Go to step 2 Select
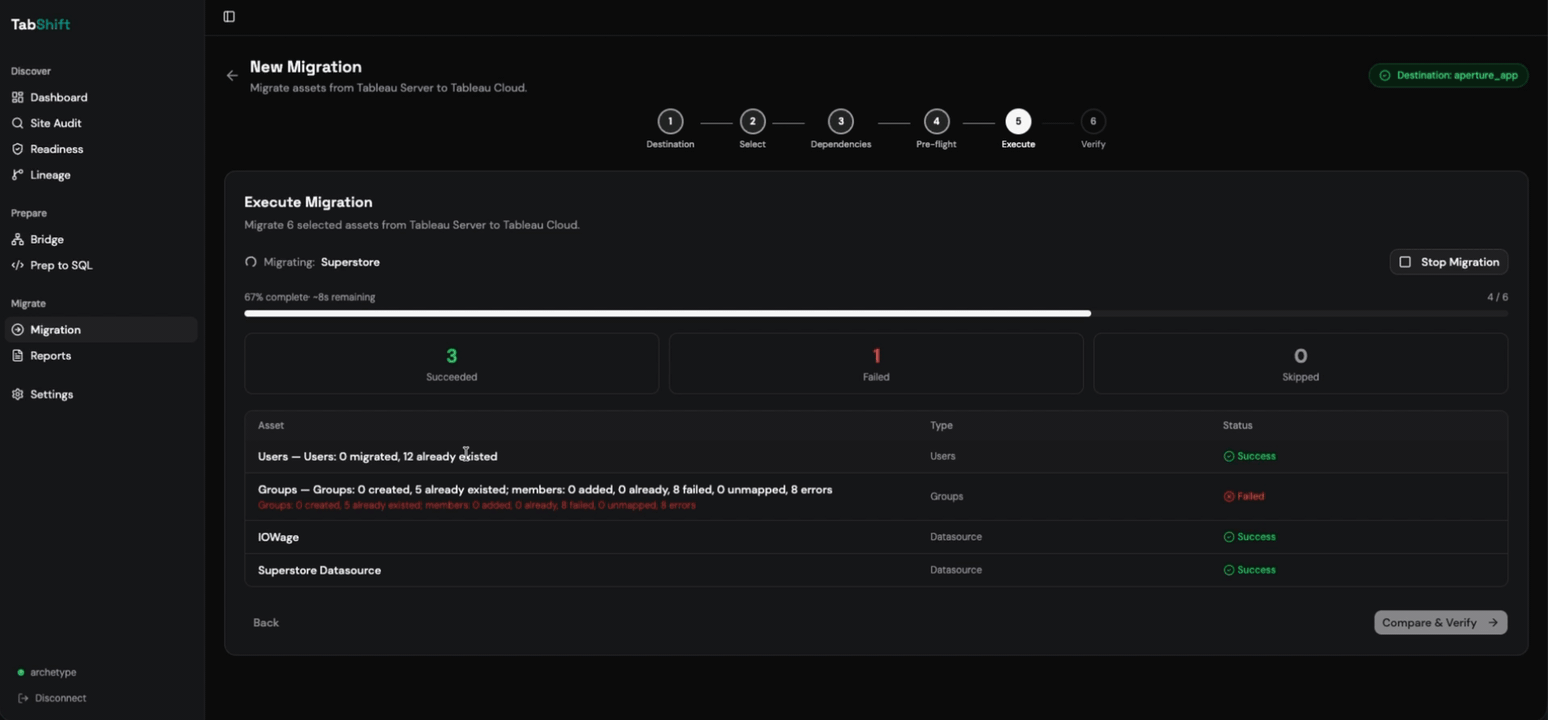 (752, 122)
